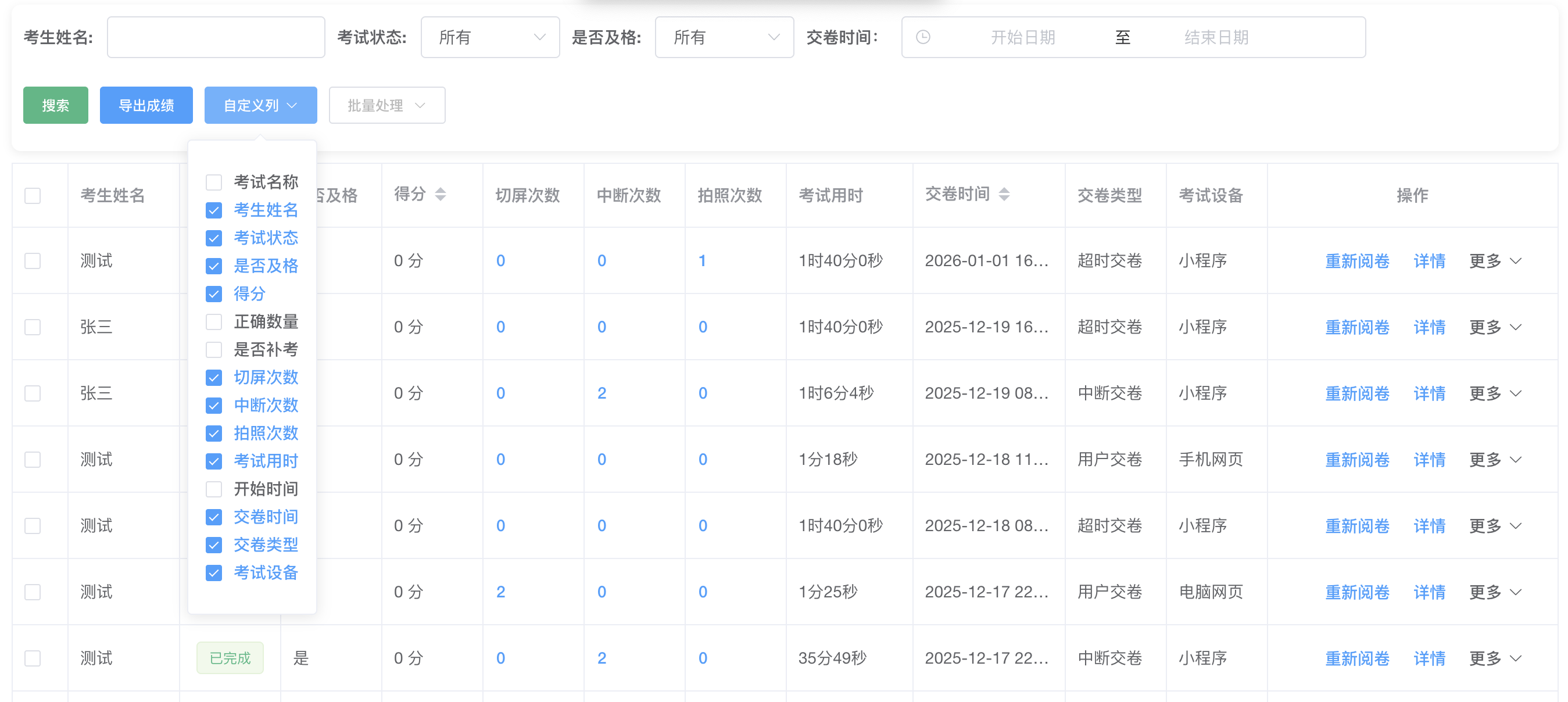
Task: Click chevron arrow on 批量处理 button
Action: (420, 105)
